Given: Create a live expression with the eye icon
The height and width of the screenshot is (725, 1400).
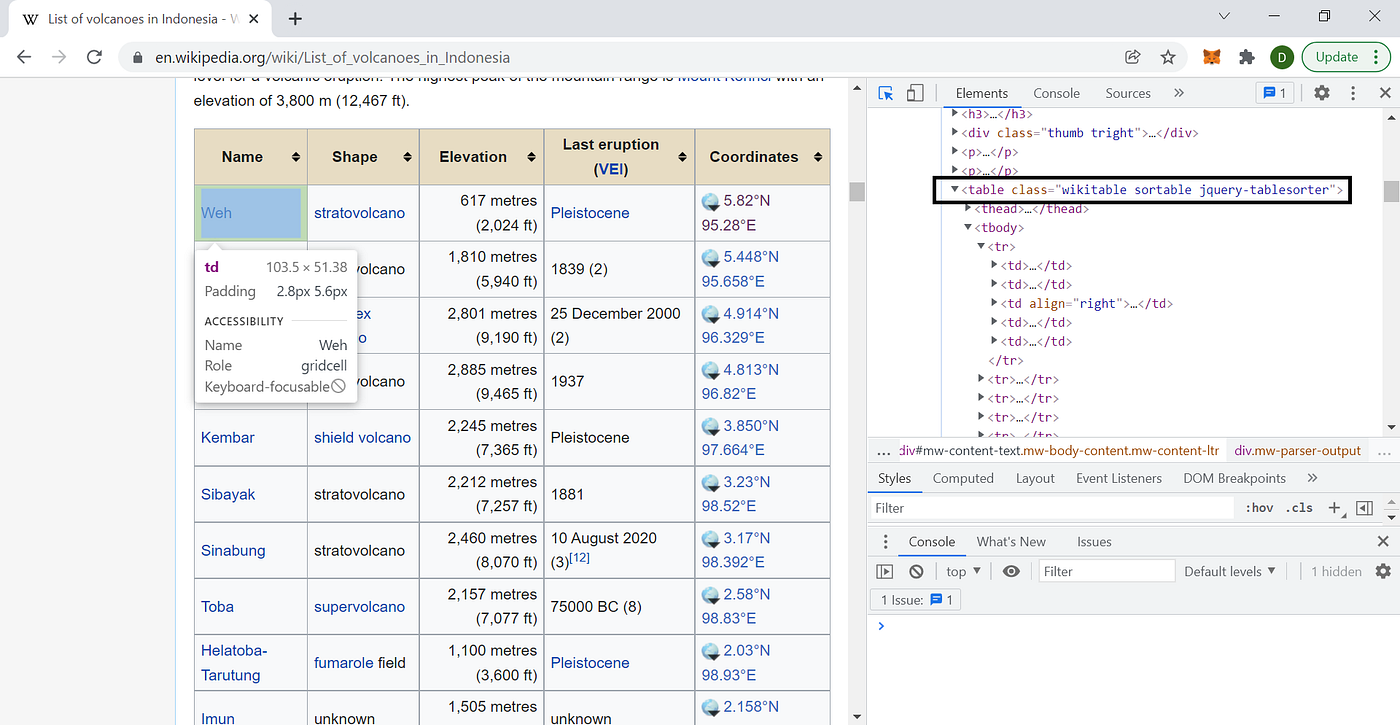Looking at the screenshot, I should tap(1011, 570).
